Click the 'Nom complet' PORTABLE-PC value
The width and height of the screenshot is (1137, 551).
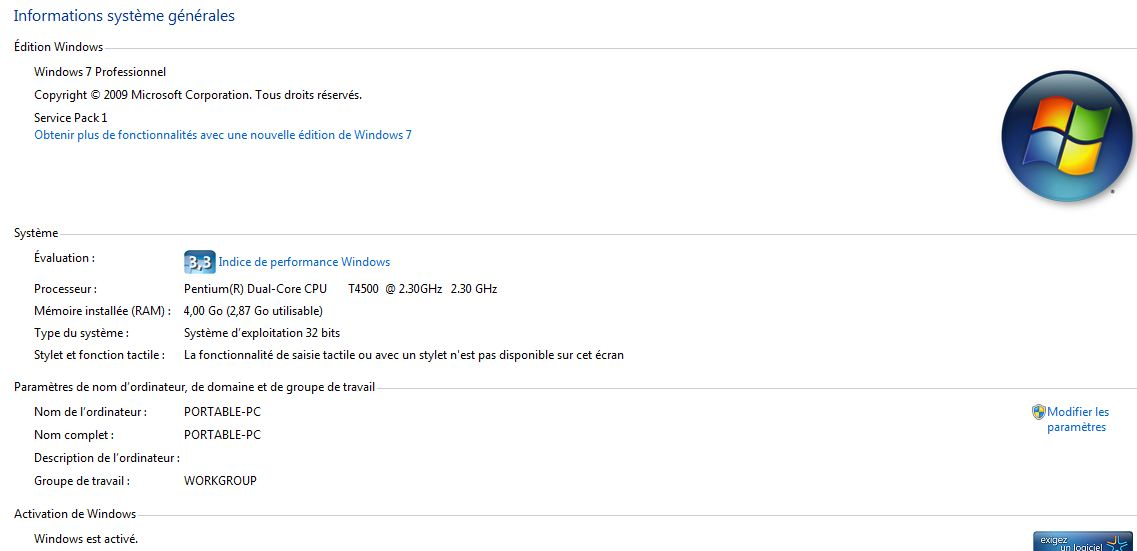(222, 435)
